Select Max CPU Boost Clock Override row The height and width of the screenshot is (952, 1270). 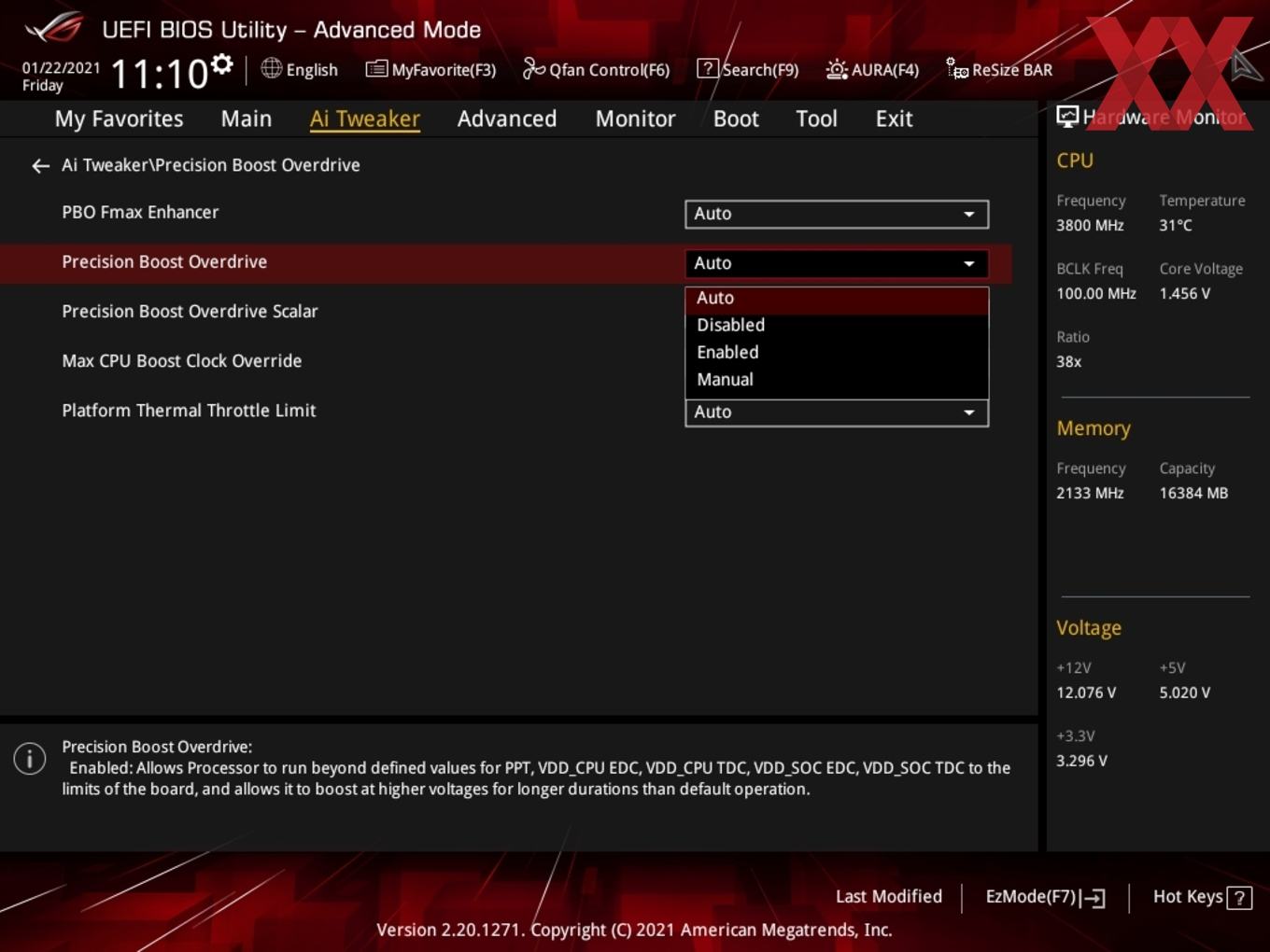pos(504,361)
